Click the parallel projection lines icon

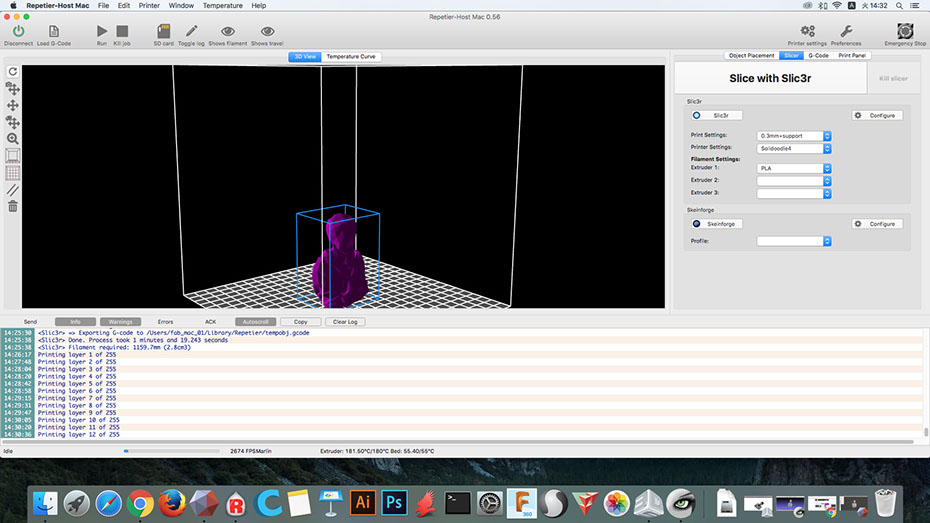pos(12,190)
